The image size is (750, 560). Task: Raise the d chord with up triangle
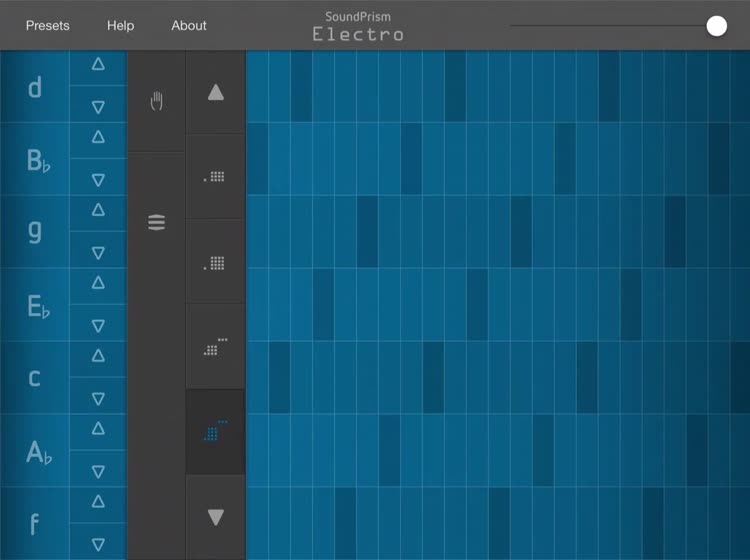click(98, 64)
